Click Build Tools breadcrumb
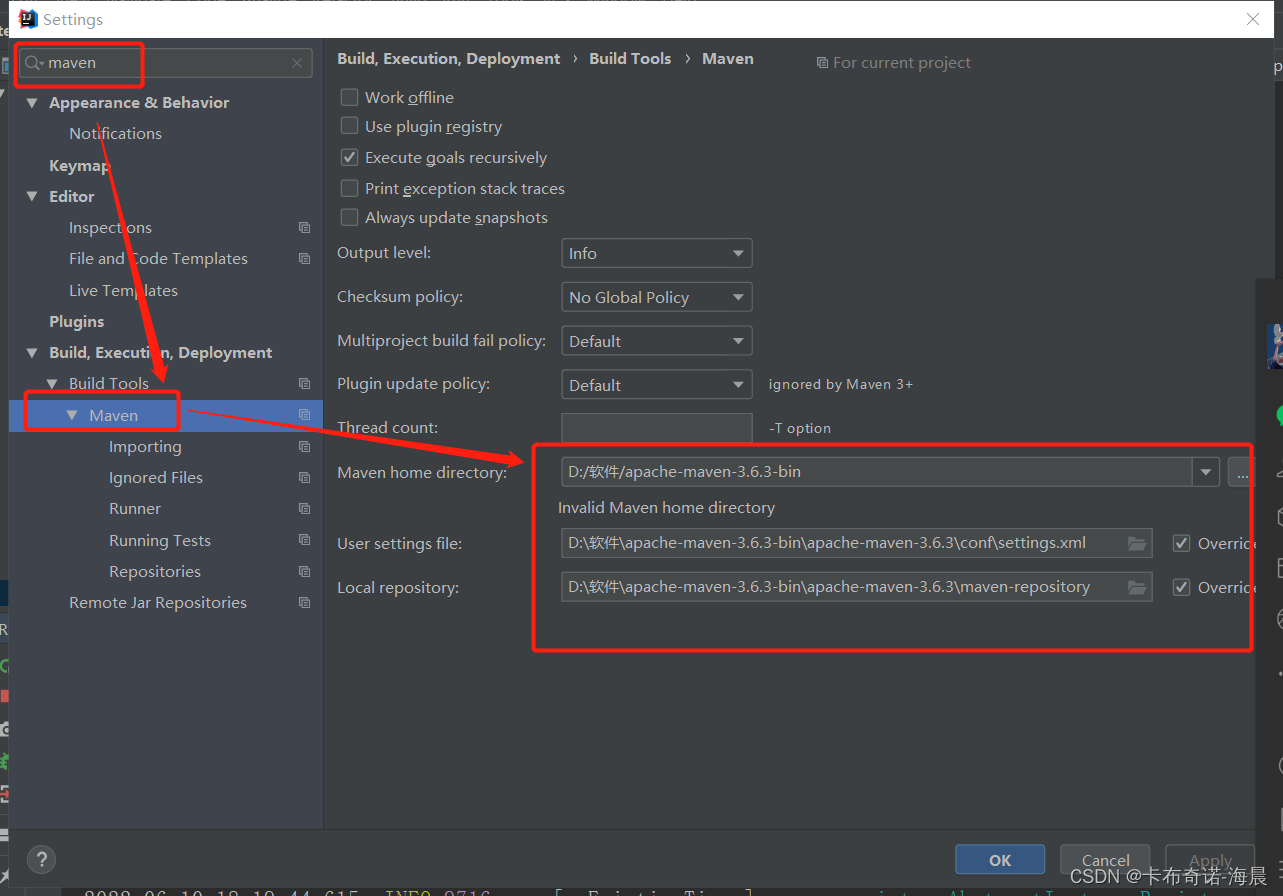 (630, 58)
